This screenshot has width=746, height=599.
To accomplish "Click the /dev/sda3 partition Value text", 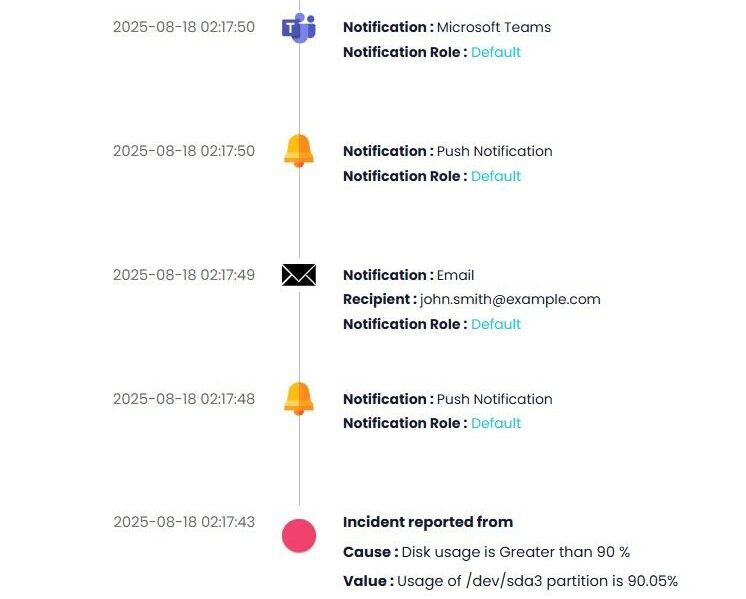I will 538,581.
